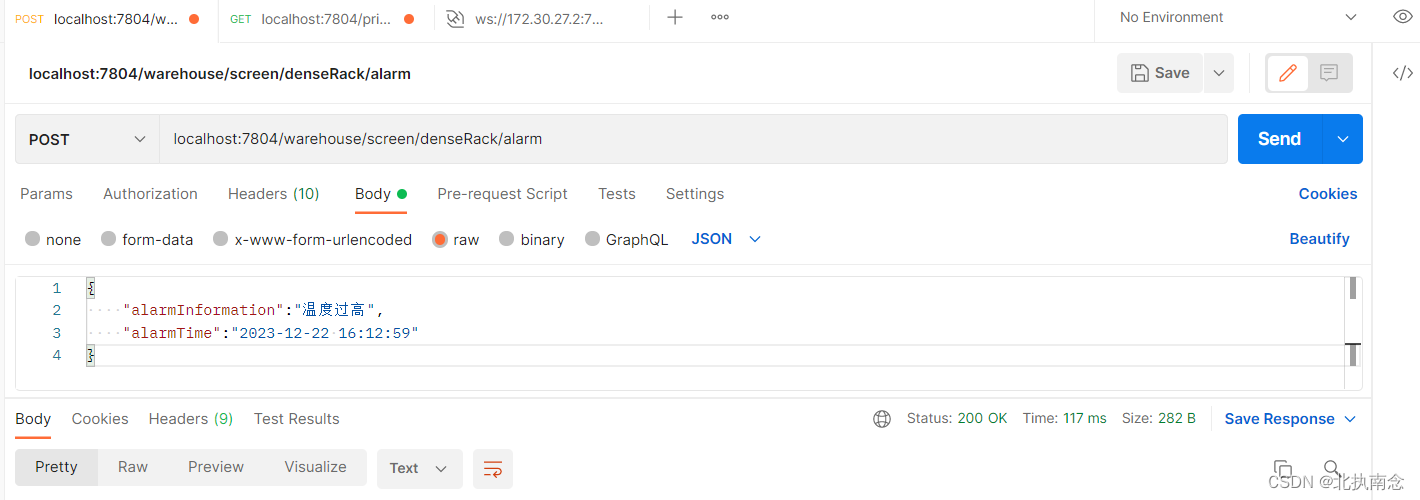Open the request Headers (10) tab
The image size is (1420, 500).
(273, 194)
